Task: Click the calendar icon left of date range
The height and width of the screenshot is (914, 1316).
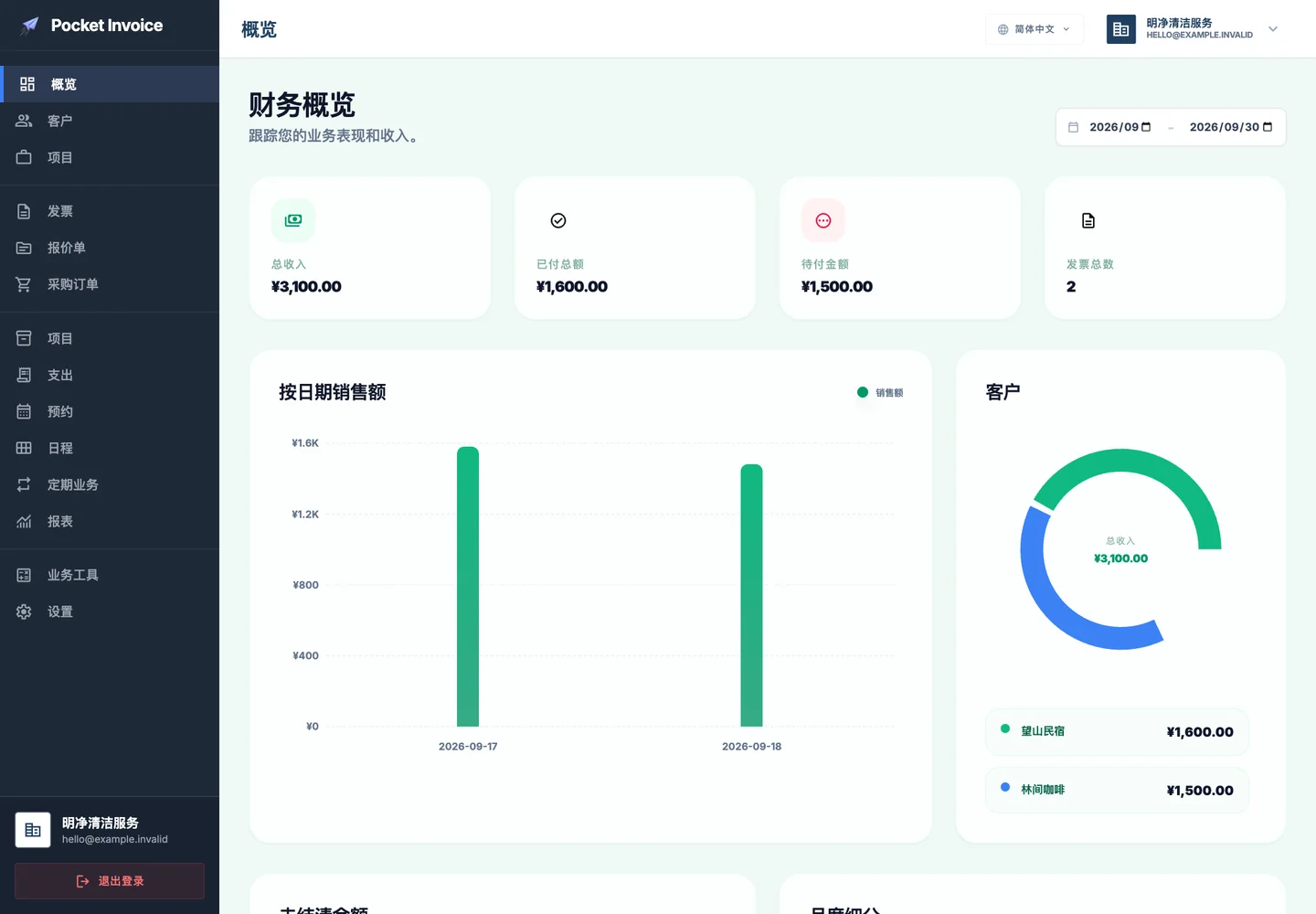Action: click(x=1074, y=127)
